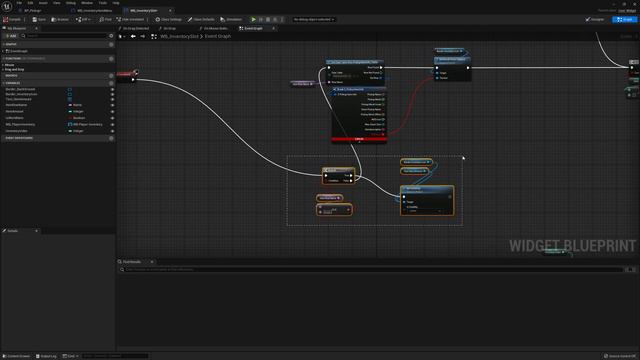Click the Simulation toolbar icon
This screenshot has width=640, height=360.
(x=222, y=19)
